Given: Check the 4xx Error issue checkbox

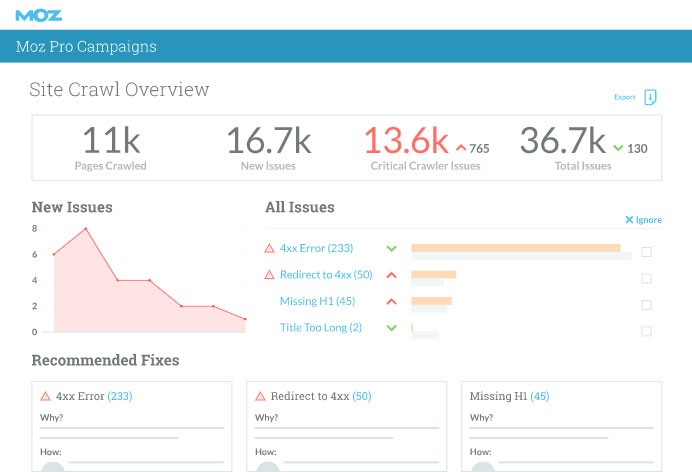Looking at the screenshot, I should pyautogui.click(x=646, y=252).
